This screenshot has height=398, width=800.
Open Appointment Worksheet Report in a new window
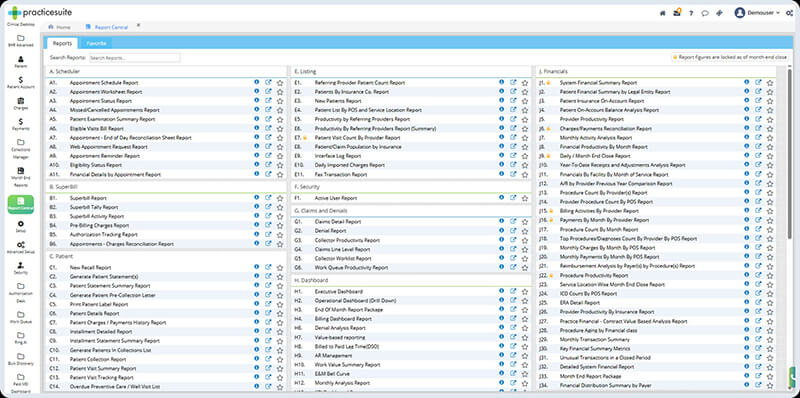(268, 91)
